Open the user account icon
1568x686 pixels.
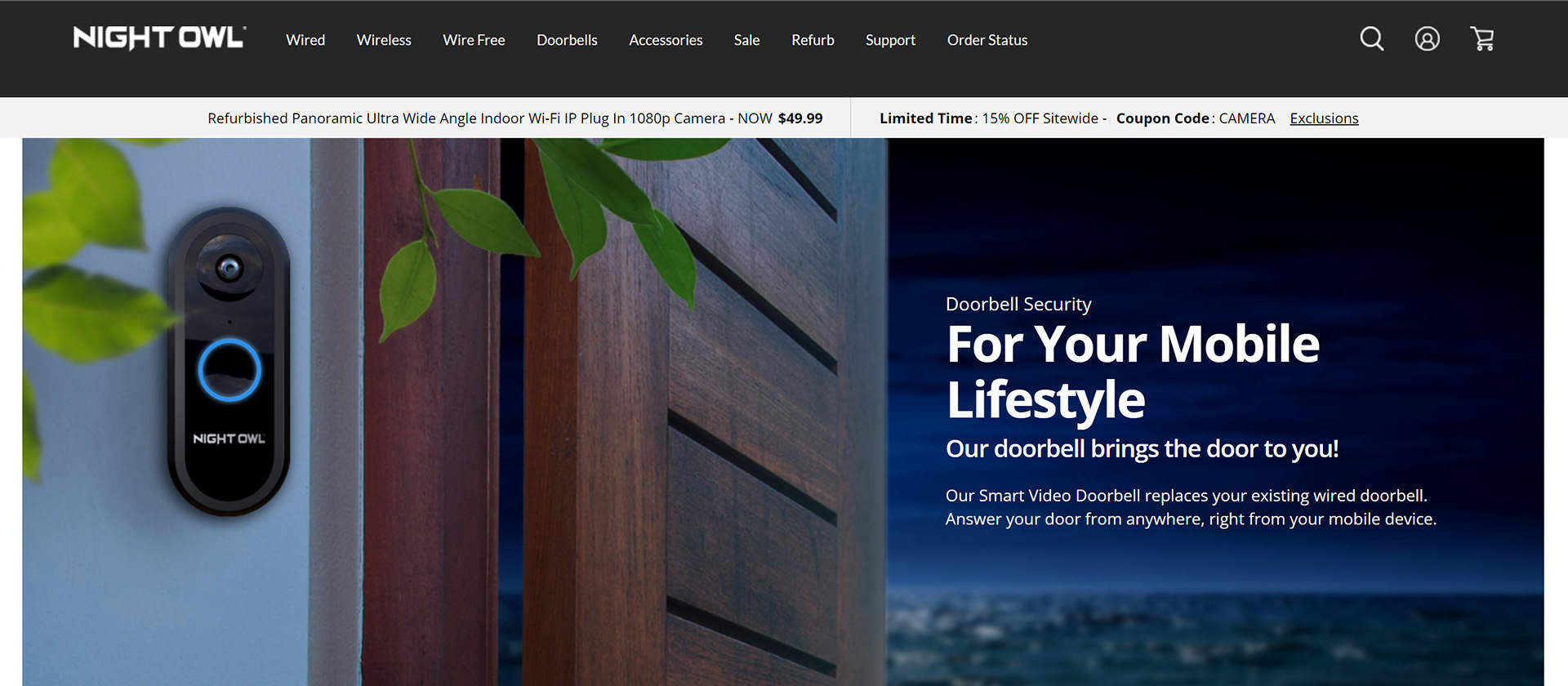pyautogui.click(x=1428, y=39)
